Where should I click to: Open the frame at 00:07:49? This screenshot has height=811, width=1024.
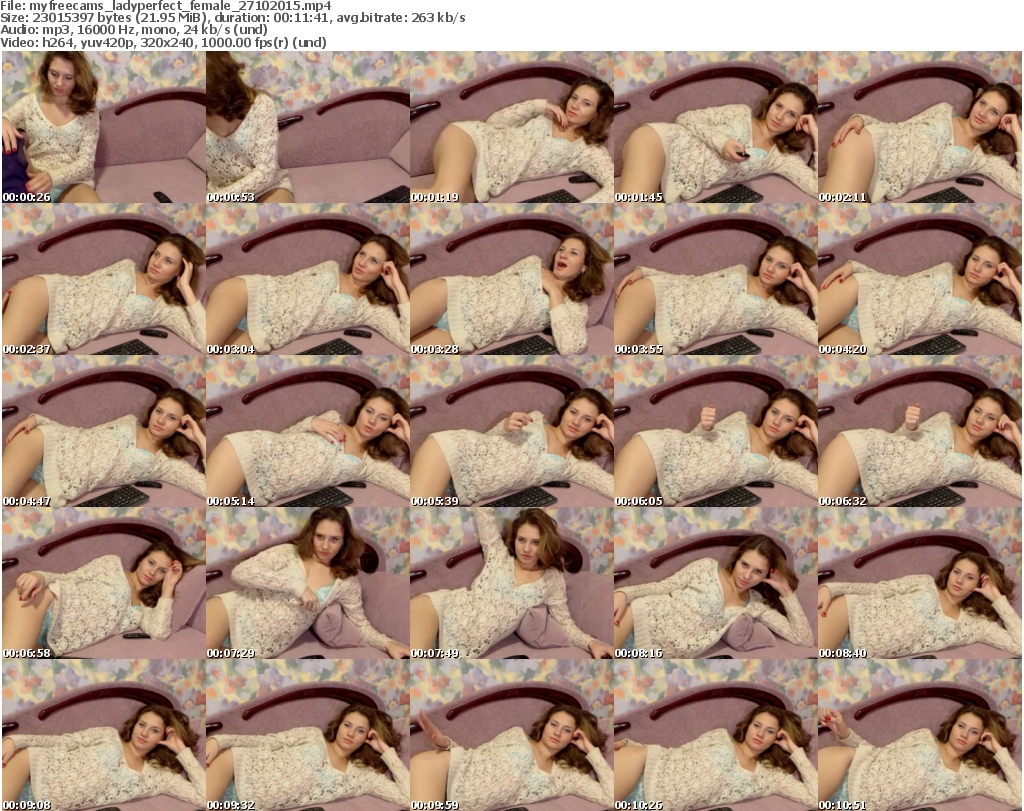coord(511,583)
